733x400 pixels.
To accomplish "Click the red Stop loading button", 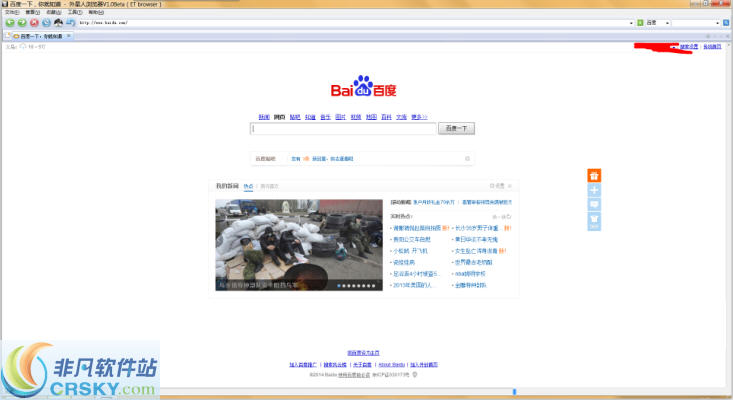I will [x=34, y=22].
